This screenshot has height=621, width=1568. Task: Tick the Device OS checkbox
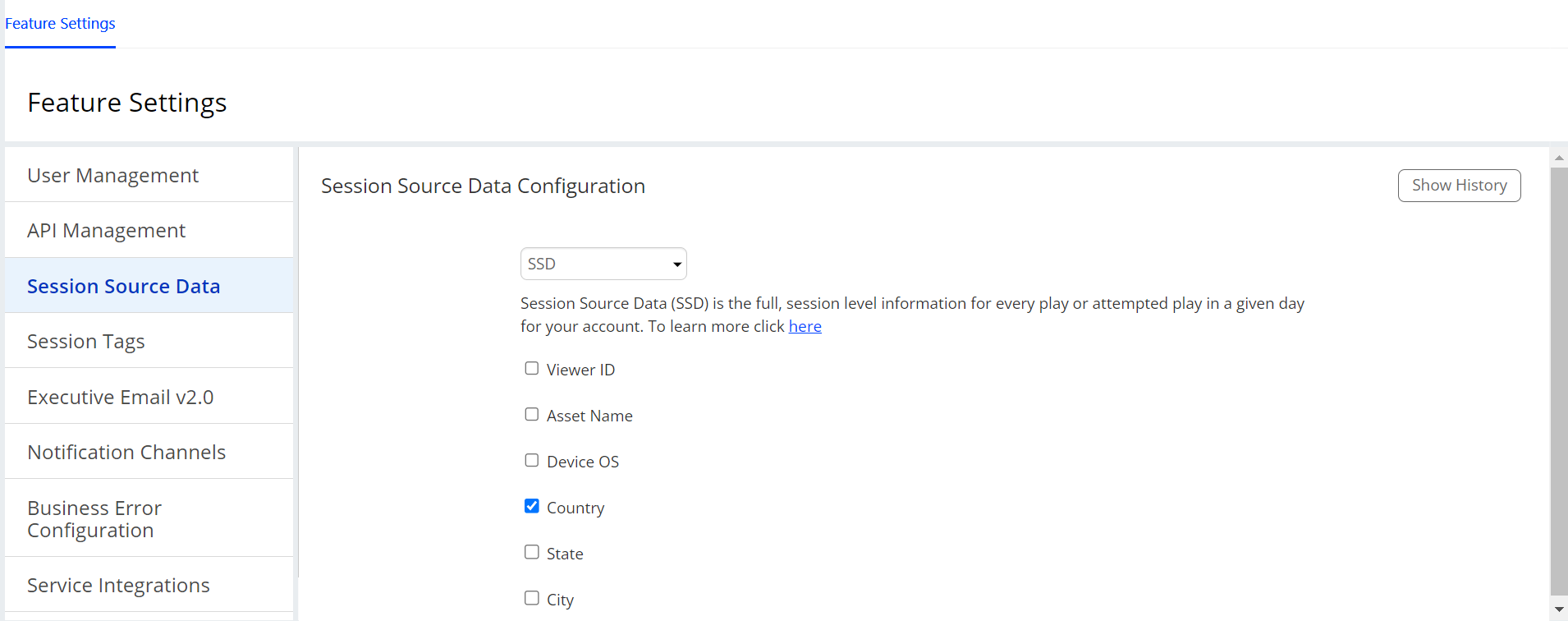click(x=532, y=461)
